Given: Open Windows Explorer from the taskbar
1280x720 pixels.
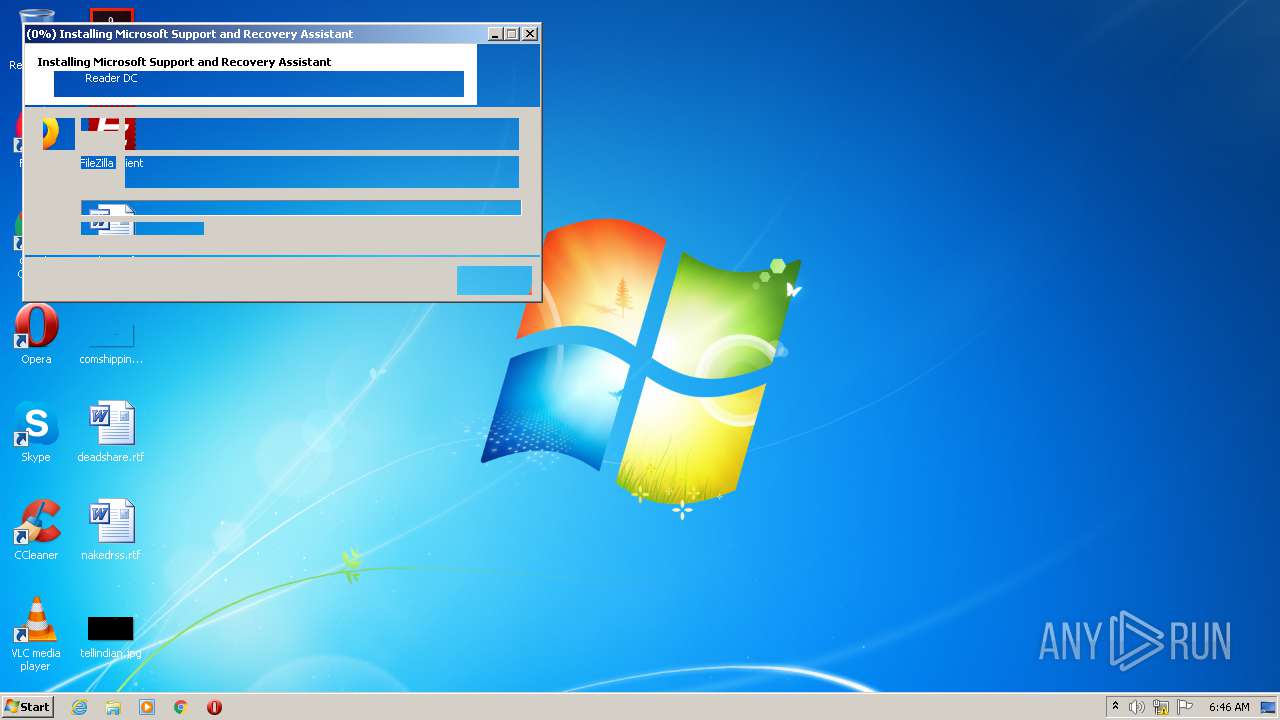Looking at the screenshot, I should (113, 707).
